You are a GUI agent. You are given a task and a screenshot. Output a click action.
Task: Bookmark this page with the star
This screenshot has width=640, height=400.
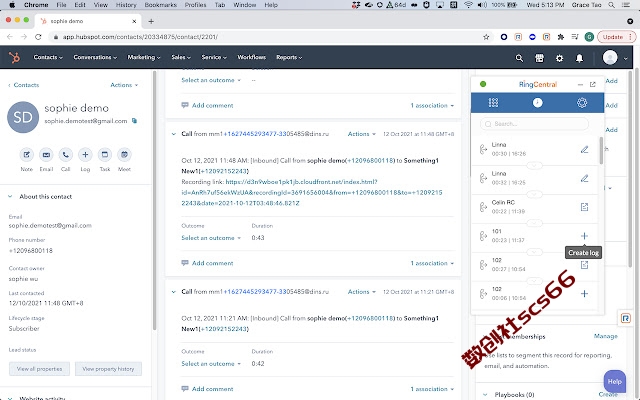click(486, 37)
